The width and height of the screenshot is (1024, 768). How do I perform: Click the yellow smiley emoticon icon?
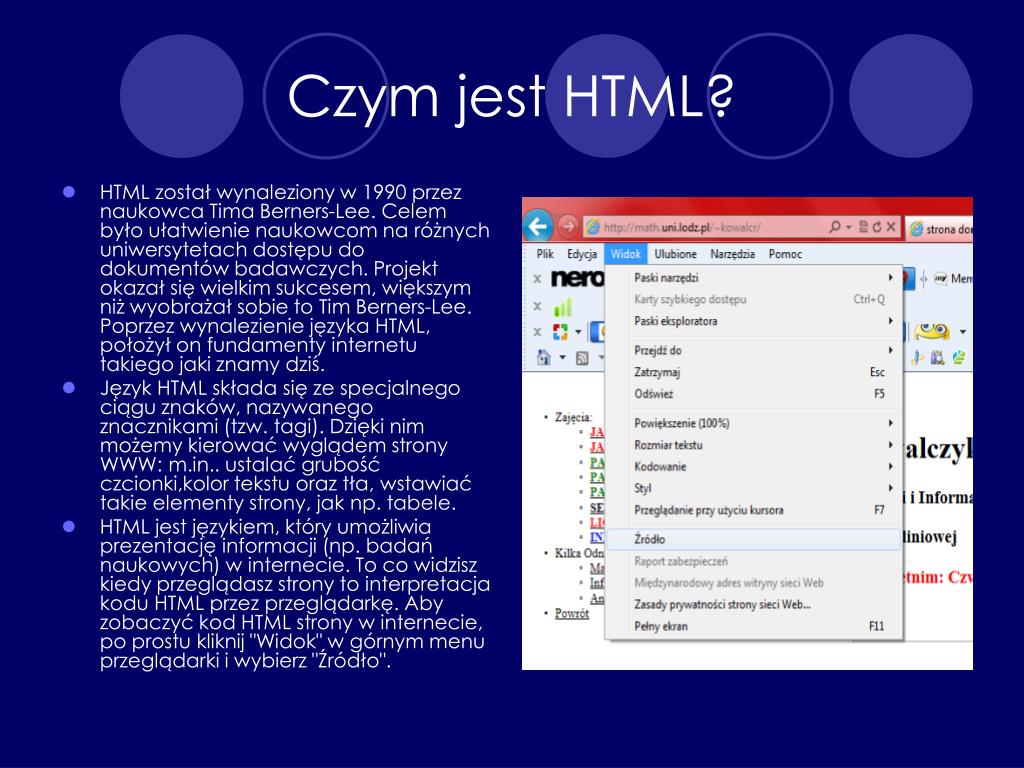(932, 331)
